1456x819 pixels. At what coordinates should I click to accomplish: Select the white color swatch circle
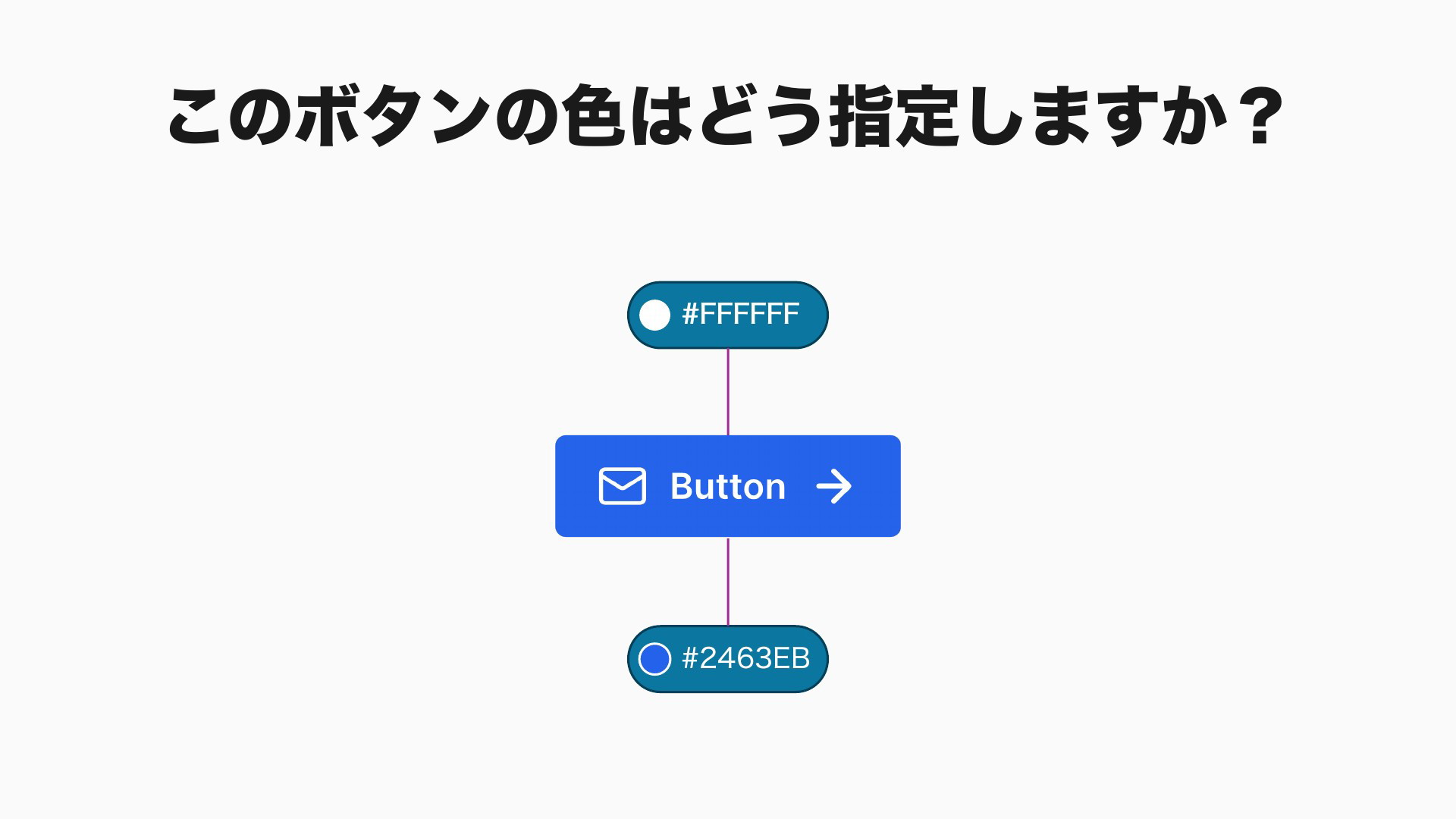[654, 315]
